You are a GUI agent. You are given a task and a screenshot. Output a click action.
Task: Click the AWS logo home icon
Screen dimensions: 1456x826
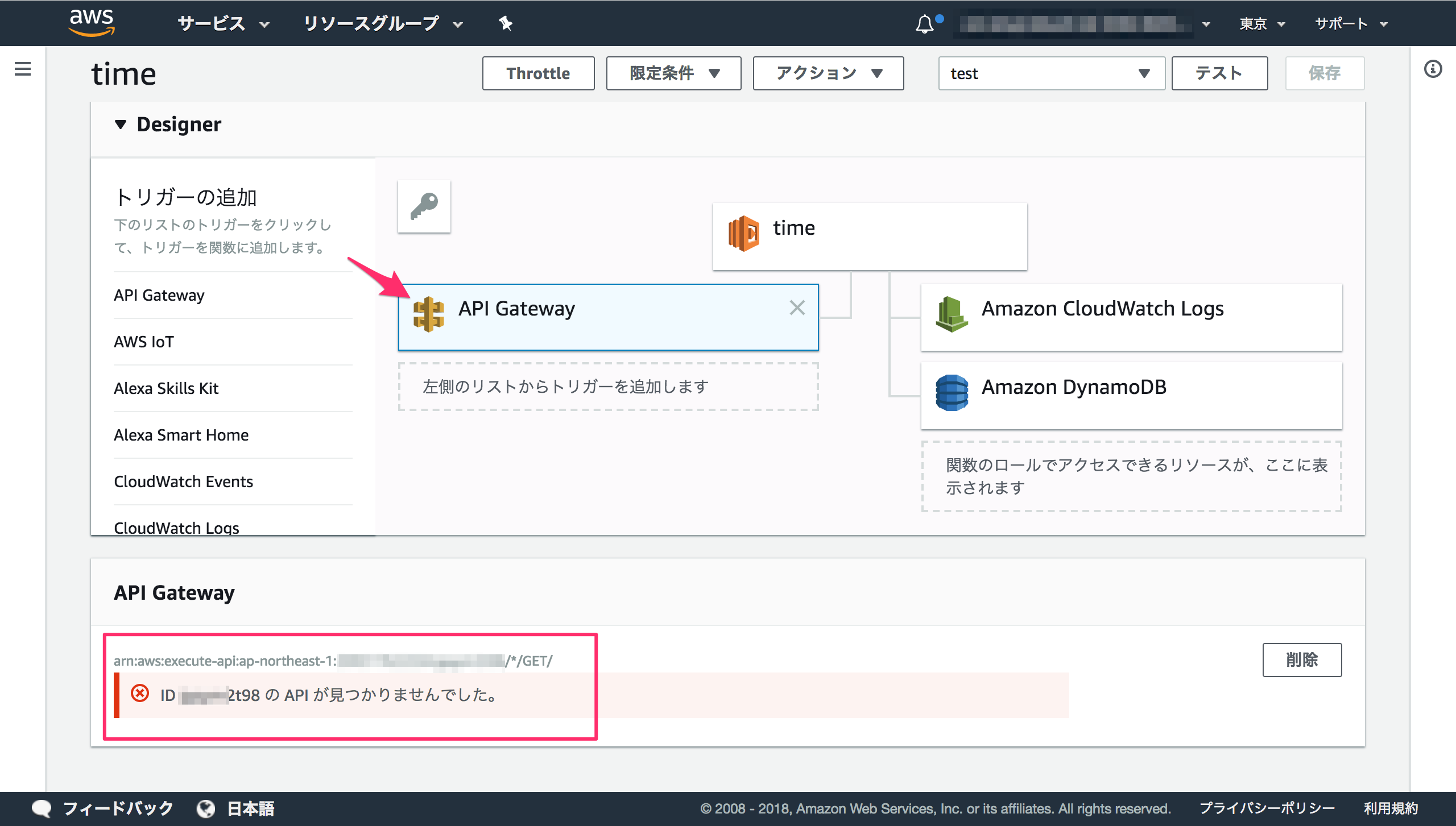(92, 23)
